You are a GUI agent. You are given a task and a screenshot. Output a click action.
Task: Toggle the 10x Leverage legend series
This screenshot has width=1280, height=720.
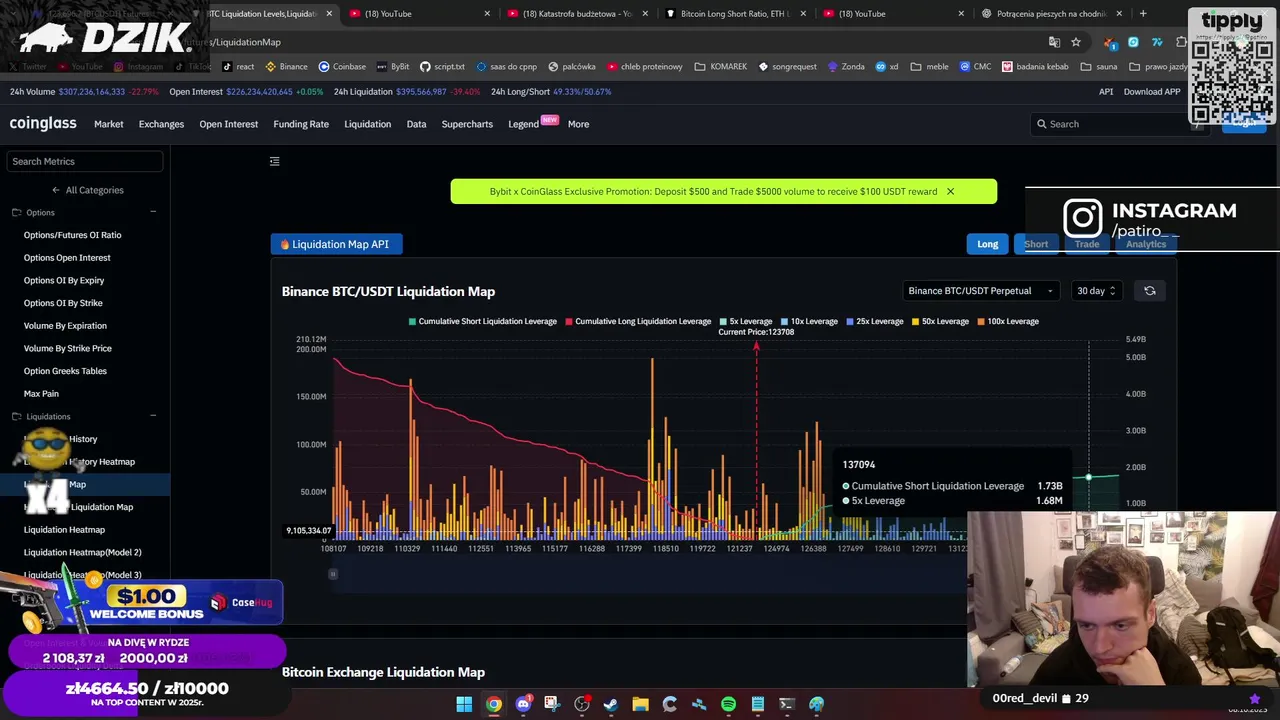pos(810,322)
